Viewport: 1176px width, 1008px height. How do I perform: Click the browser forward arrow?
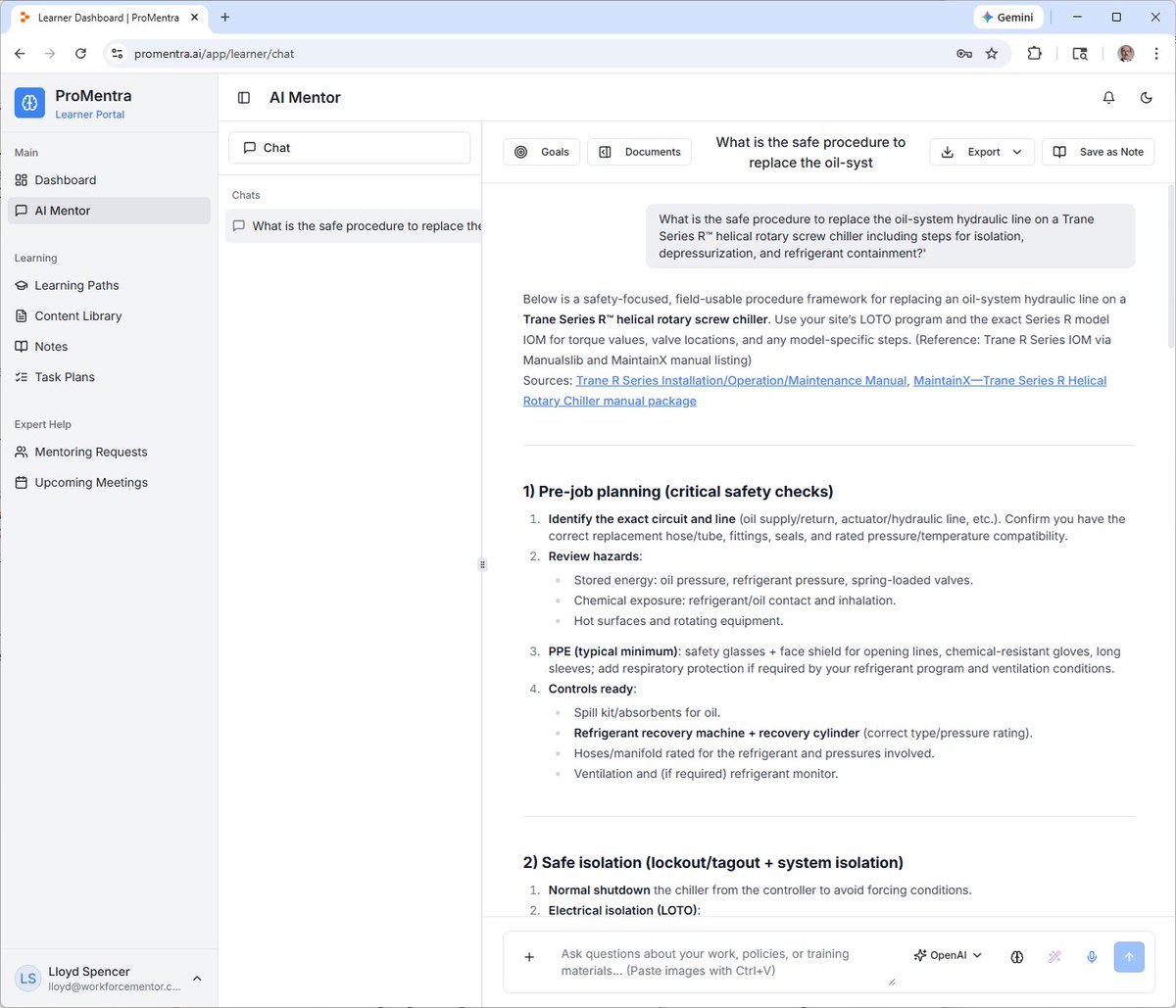50,54
